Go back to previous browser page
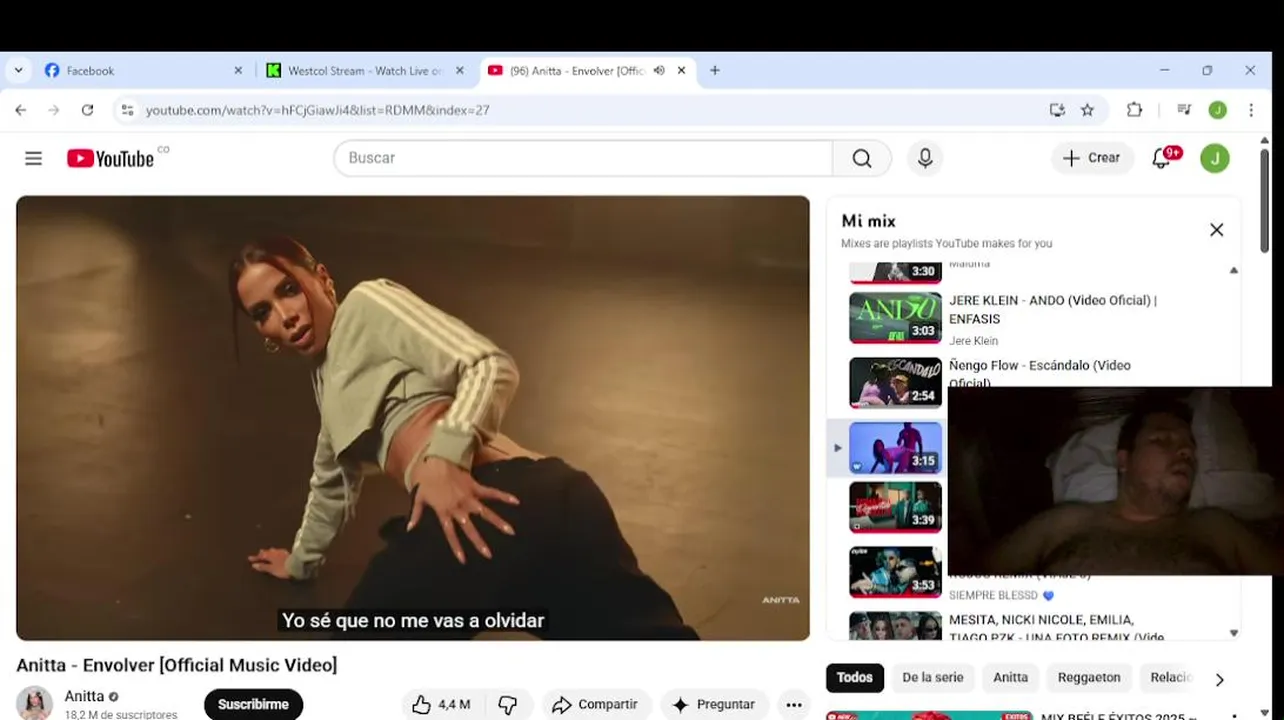Screen dimensions: 1284x720 tap(21, 110)
